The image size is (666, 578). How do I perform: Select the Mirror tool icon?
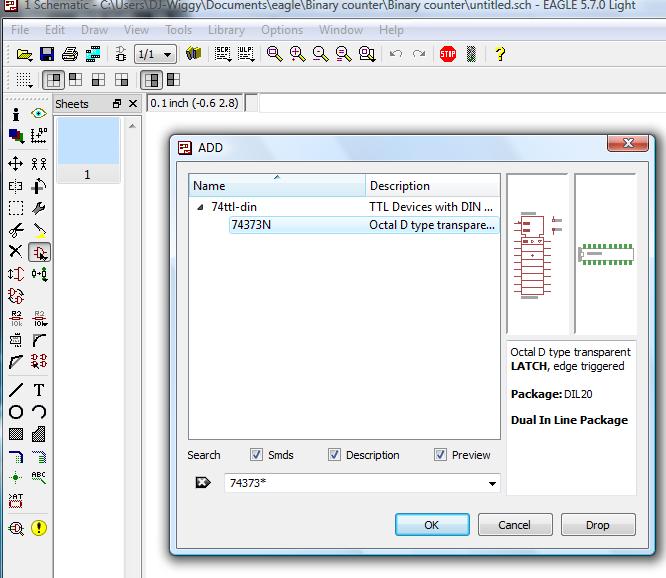[16, 186]
